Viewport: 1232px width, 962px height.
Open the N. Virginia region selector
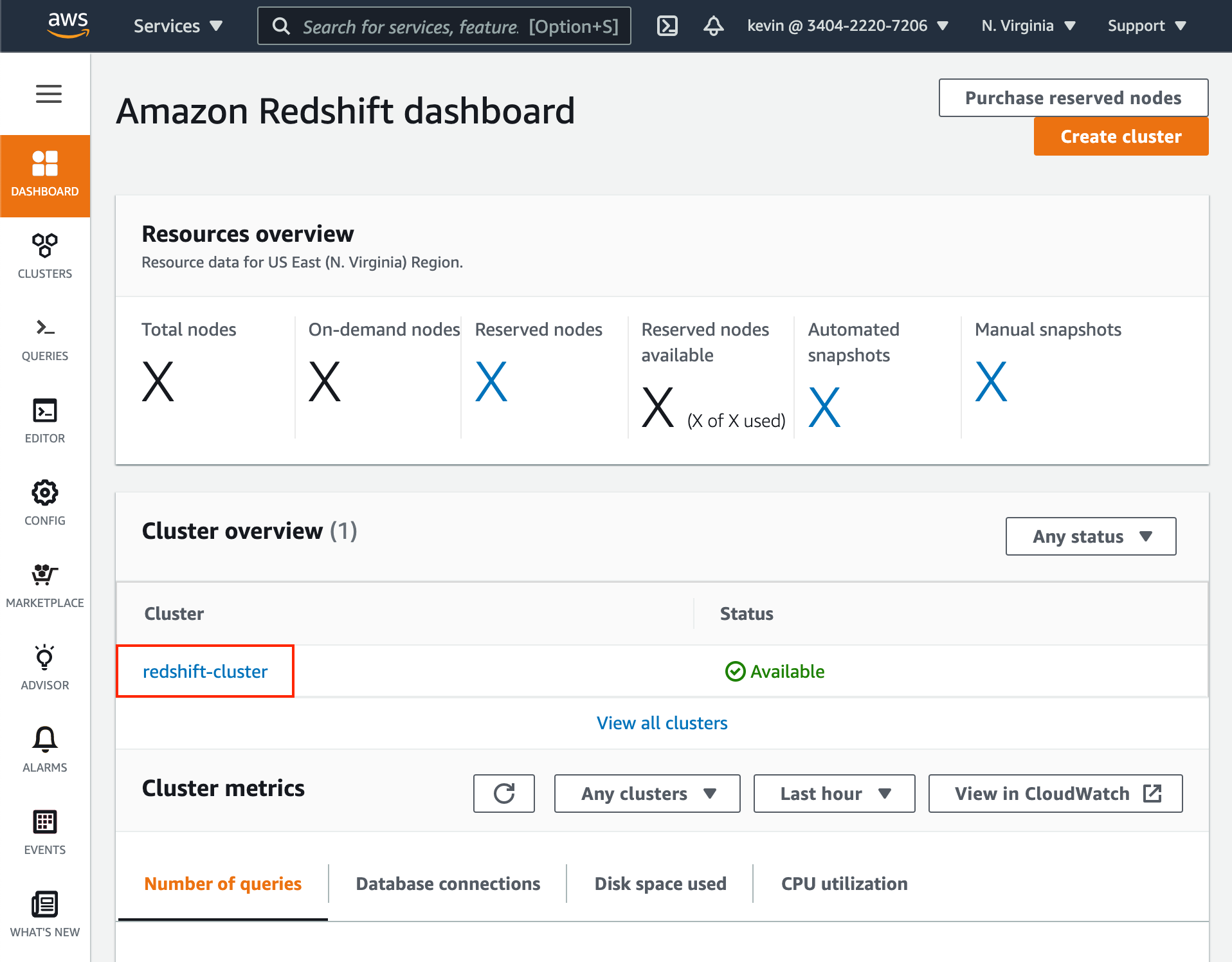(1028, 26)
